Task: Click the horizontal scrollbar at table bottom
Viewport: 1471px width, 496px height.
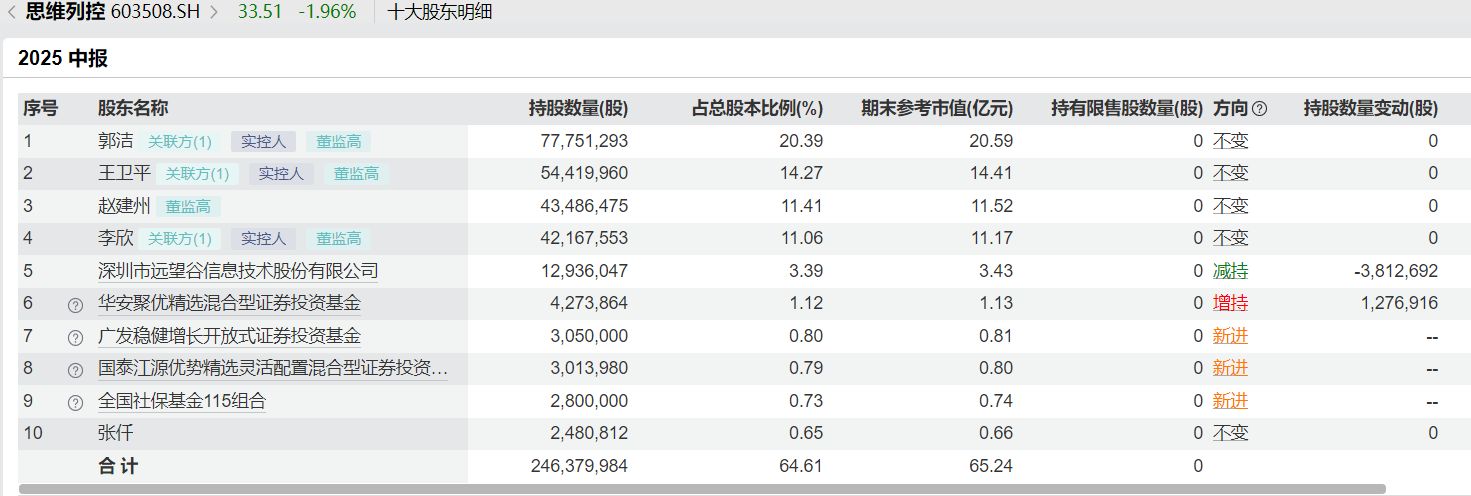Action: [x=700, y=489]
